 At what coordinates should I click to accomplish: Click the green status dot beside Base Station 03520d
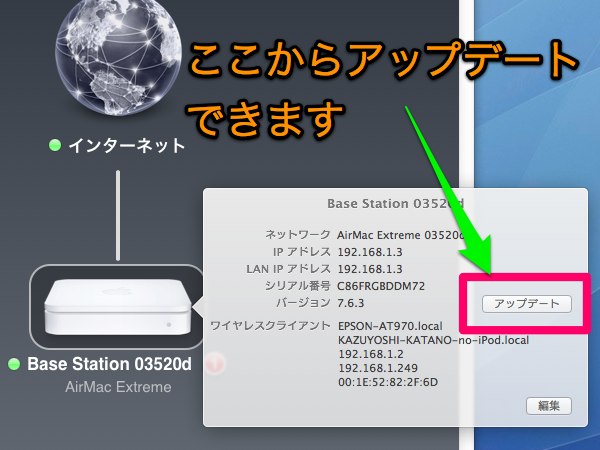point(14,364)
